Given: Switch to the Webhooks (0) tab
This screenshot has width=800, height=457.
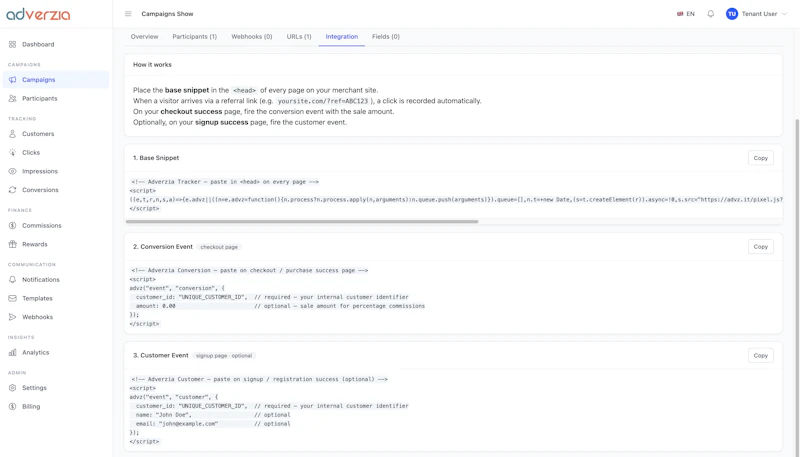Looking at the screenshot, I should pos(252,37).
